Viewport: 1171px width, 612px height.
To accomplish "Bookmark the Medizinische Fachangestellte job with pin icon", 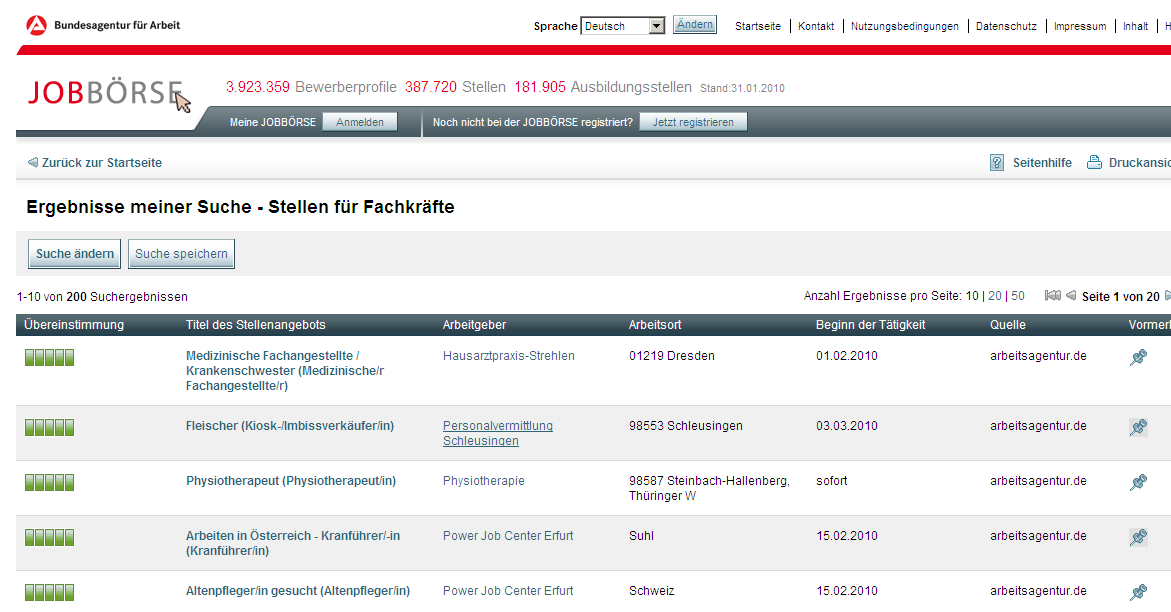I will (x=1138, y=357).
